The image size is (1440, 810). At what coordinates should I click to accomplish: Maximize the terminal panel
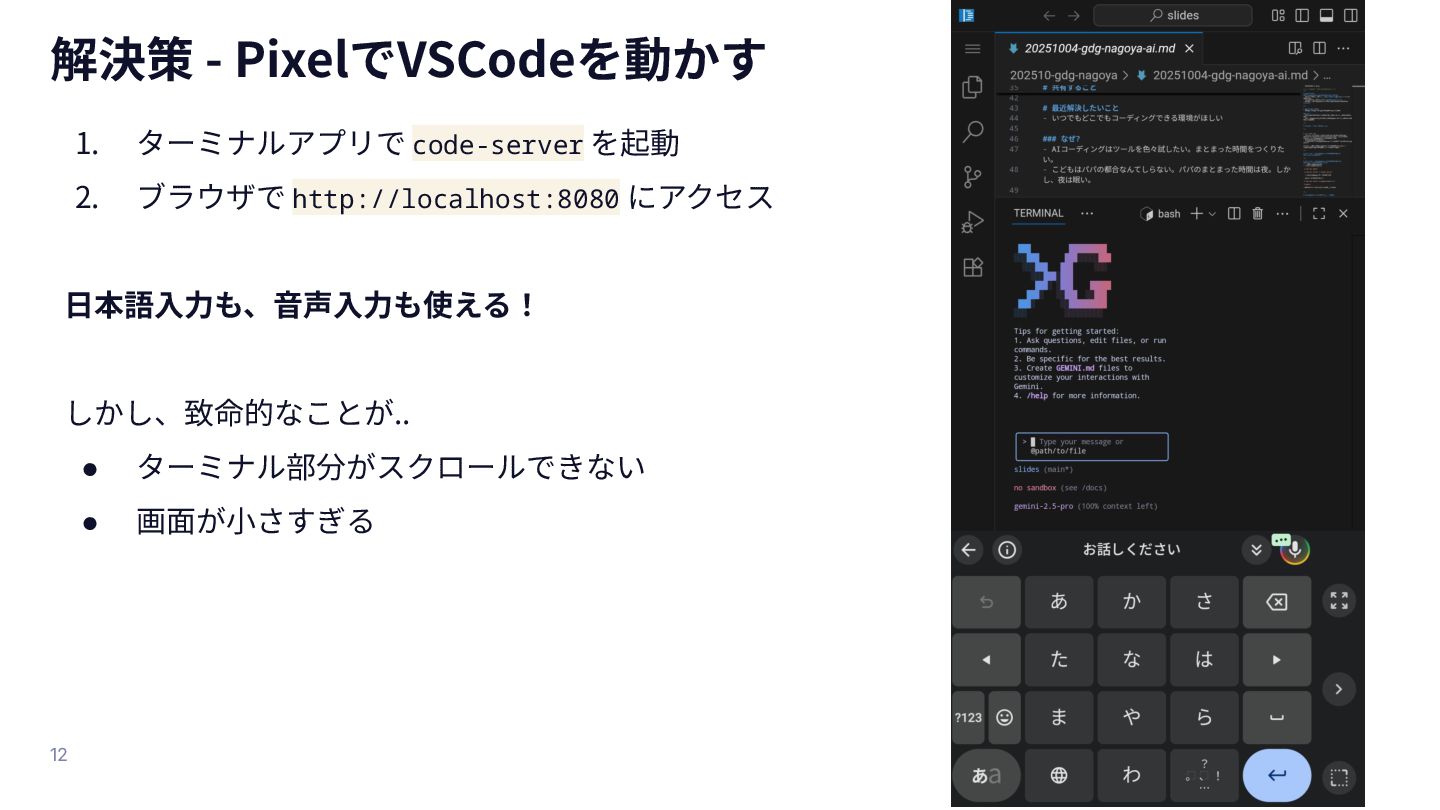click(x=1319, y=214)
